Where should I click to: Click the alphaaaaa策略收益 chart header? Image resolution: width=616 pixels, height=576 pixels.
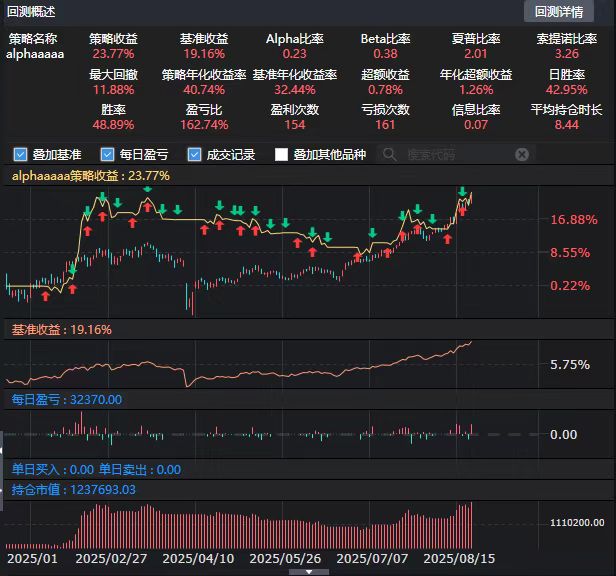(x=91, y=176)
